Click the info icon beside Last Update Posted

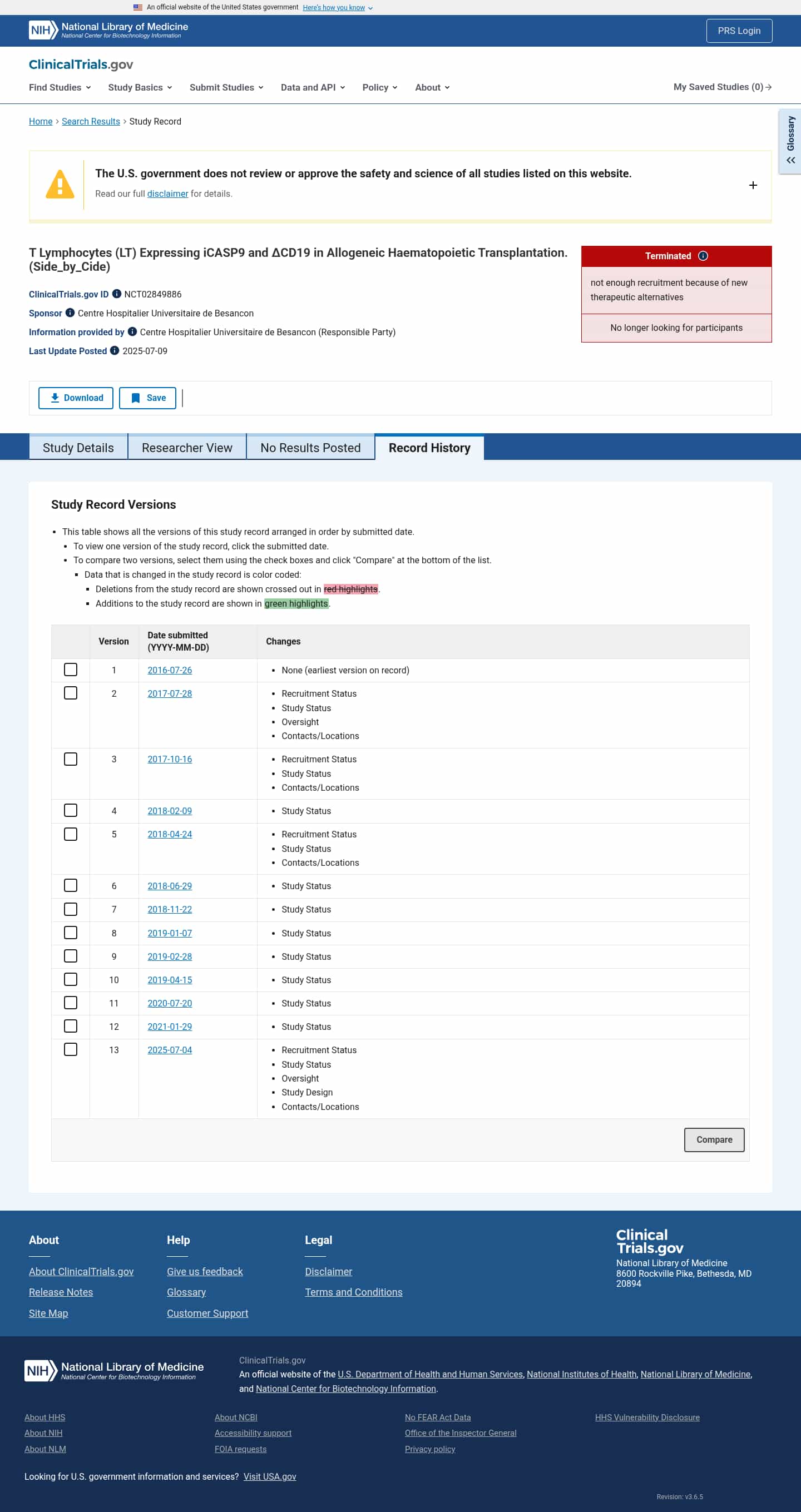click(x=115, y=350)
